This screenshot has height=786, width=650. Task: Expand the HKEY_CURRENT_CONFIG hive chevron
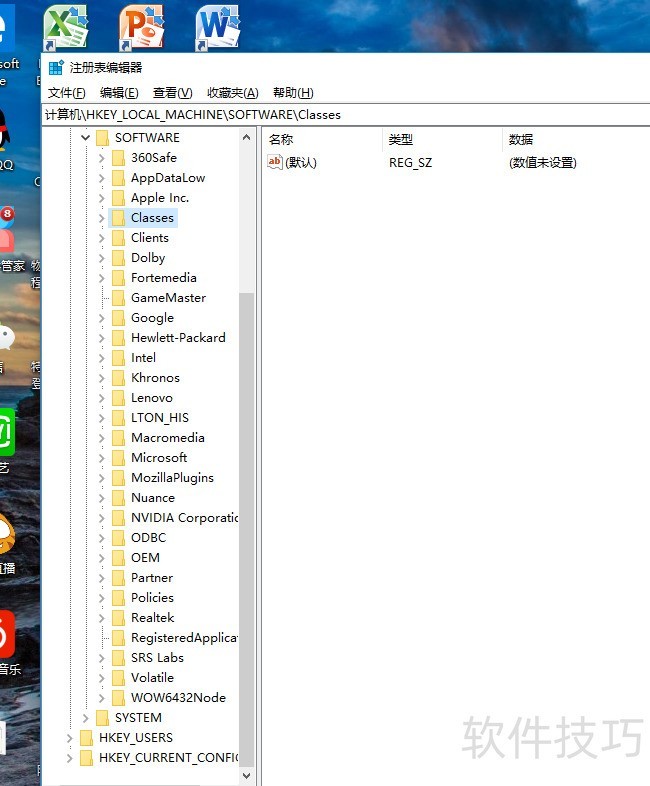pyautogui.click(x=69, y=758)
